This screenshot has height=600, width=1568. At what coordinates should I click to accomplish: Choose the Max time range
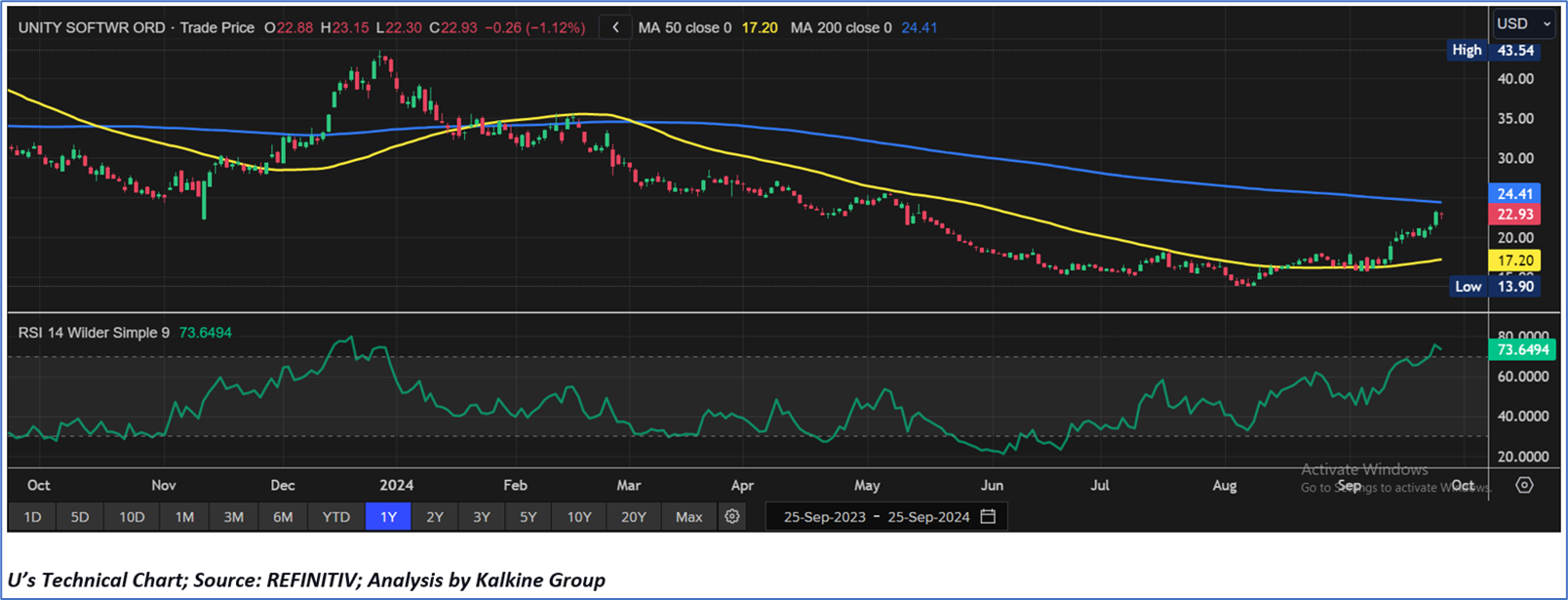[x=688, y=516]
